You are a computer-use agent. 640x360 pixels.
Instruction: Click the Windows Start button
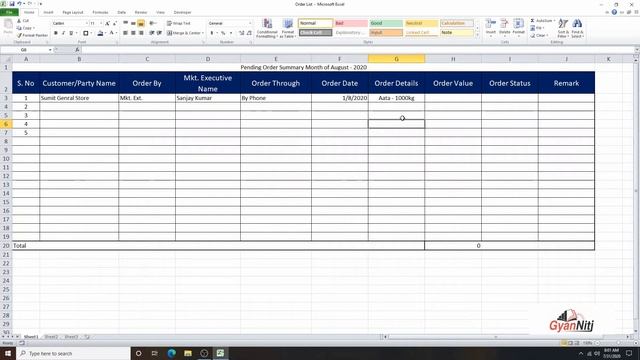click(8, 353)
